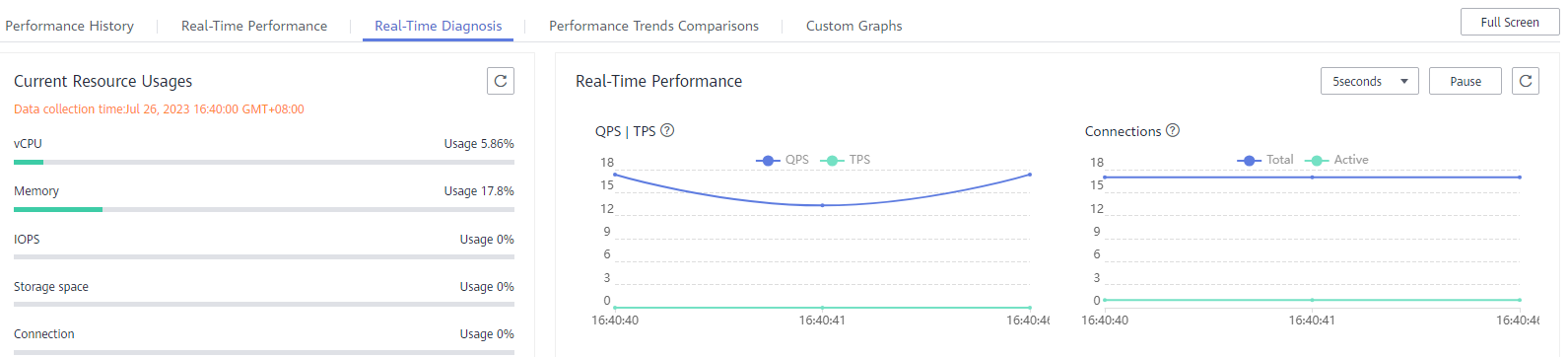The width and height of the screenshot is (1568, 357).
Task: Toggle TPS series in chart legend
Action: tap(847, 160)
